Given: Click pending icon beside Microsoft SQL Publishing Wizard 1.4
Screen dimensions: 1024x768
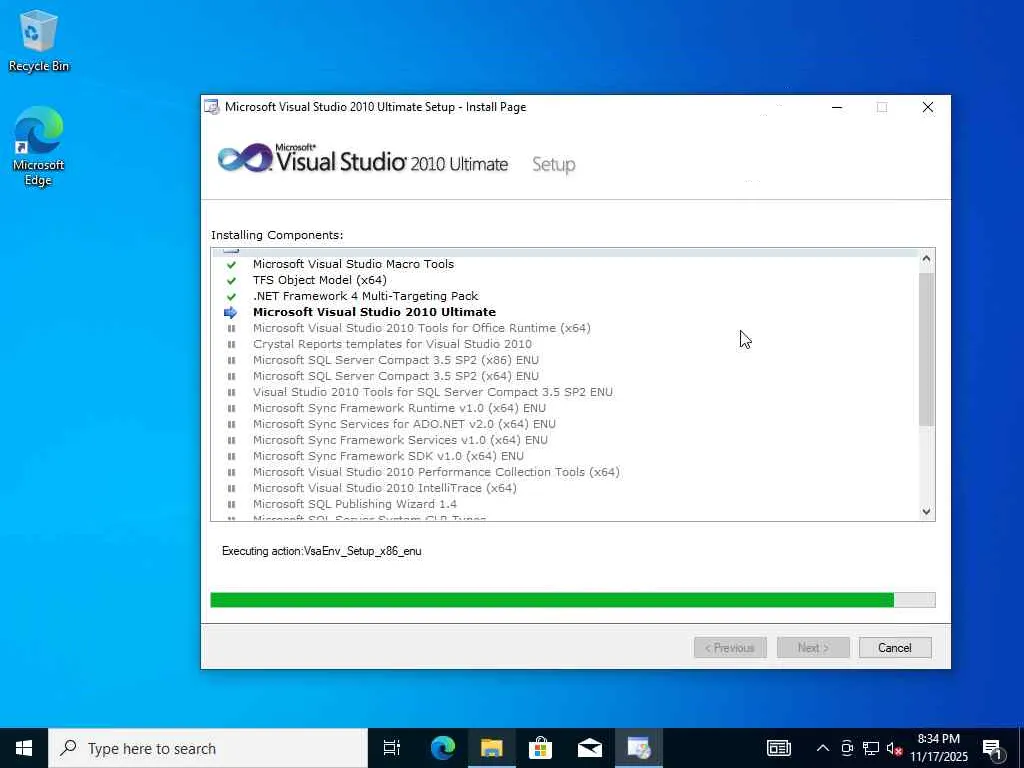Looking at the screenshot, I should (231, 504).
